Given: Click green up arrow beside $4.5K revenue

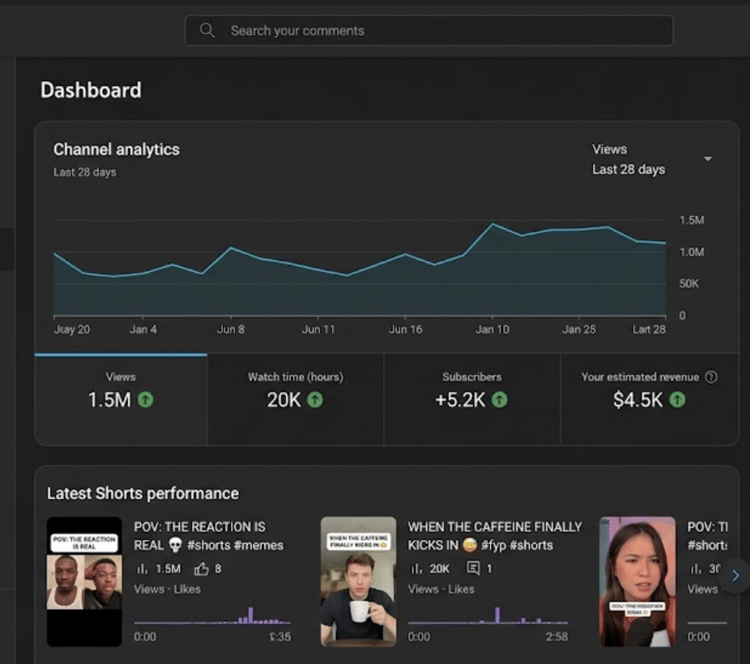Looking at the screenshot, I should 677,400.
